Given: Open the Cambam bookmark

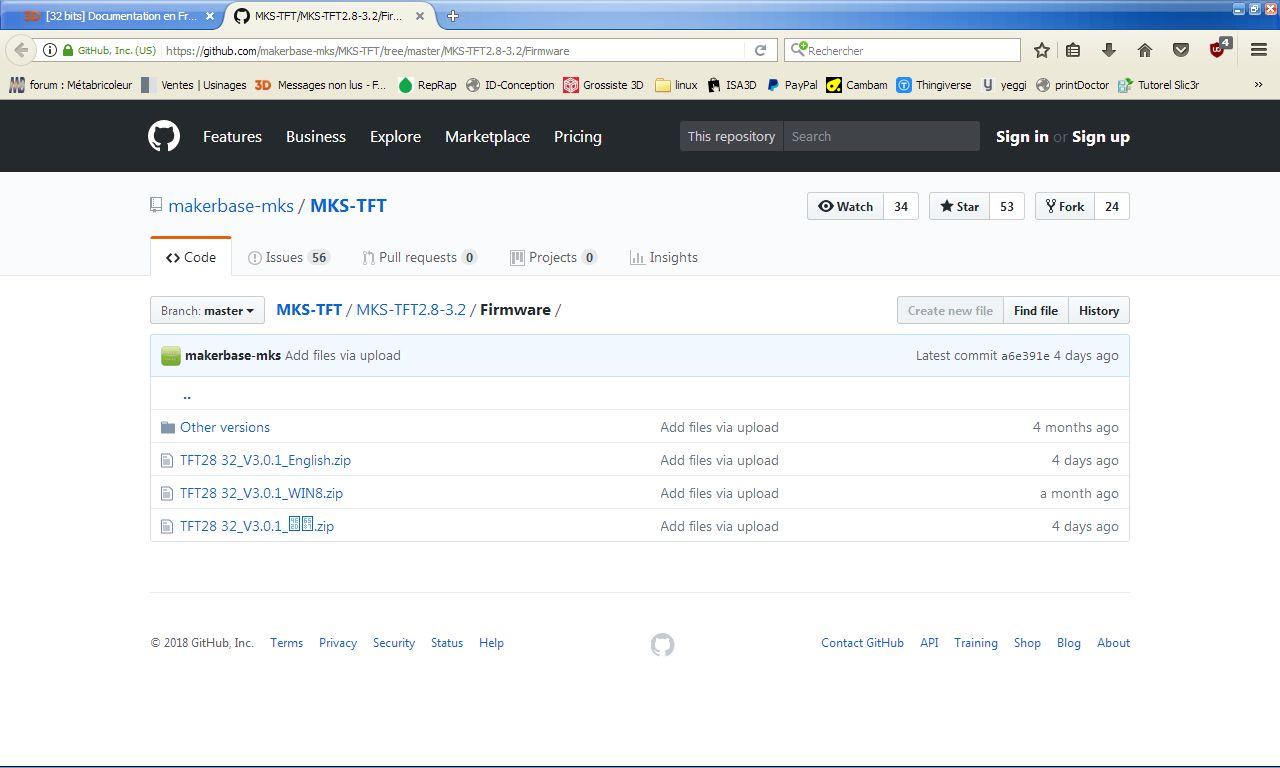Looking at the screenshot, I should point(857,85).
